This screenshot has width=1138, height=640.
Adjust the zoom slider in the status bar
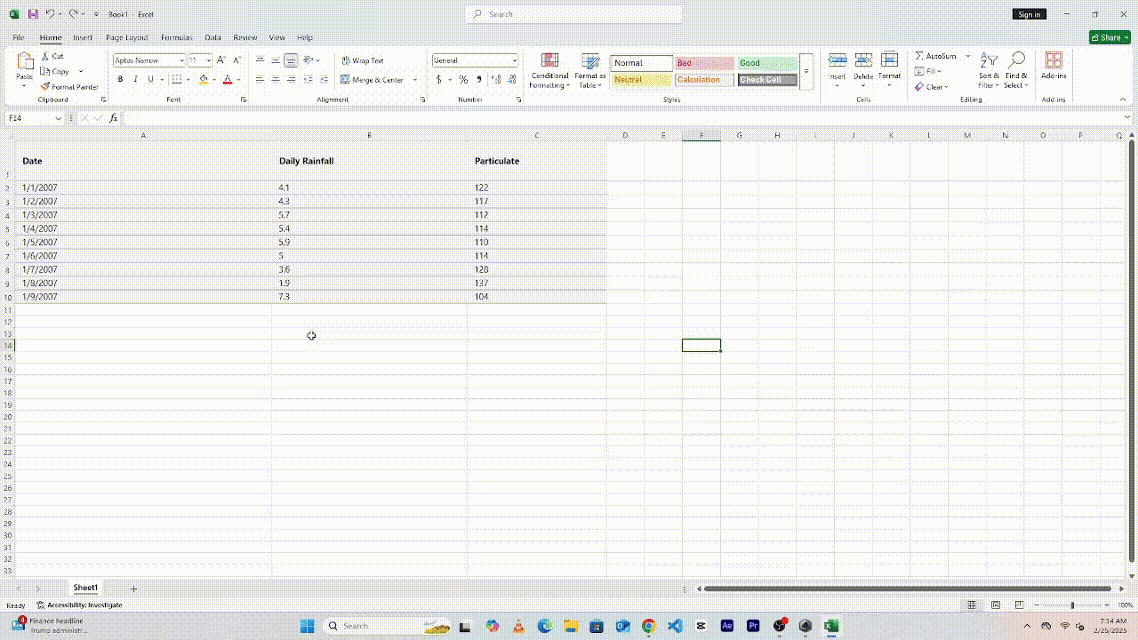click(x=1072, y=605)
